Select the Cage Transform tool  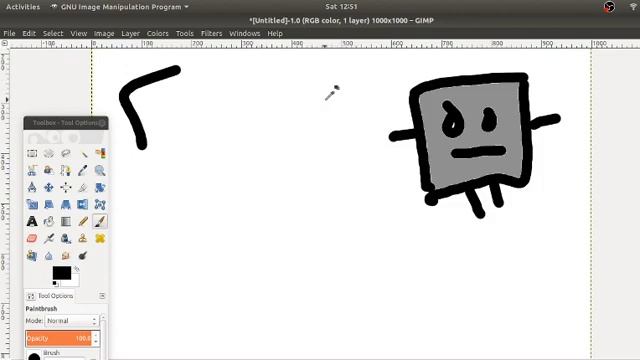[x=100, y=204]
